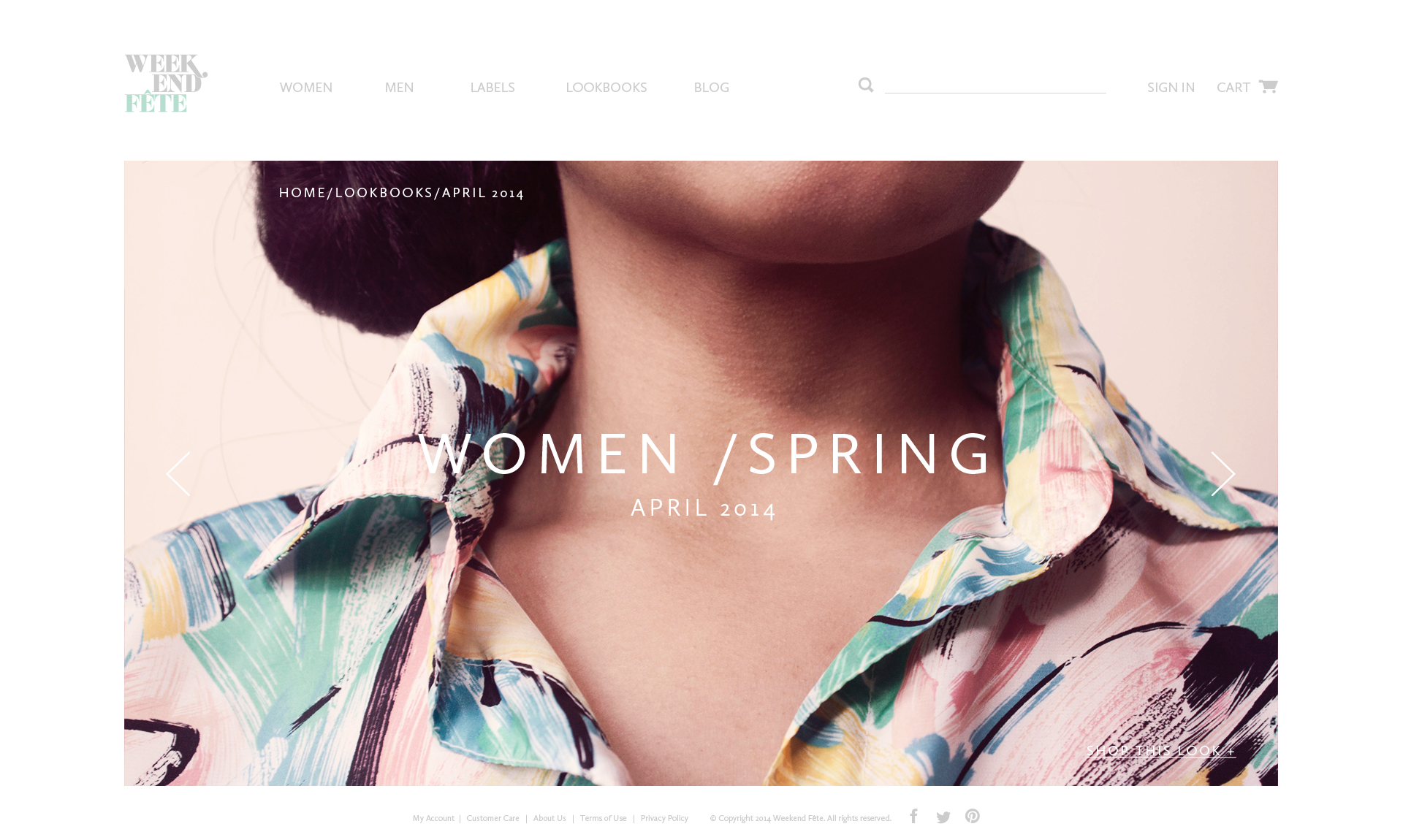The width and height of the screenshot is (1403, 840).
Task: Go to the BLOG page
Action: [x=711, y=88]
